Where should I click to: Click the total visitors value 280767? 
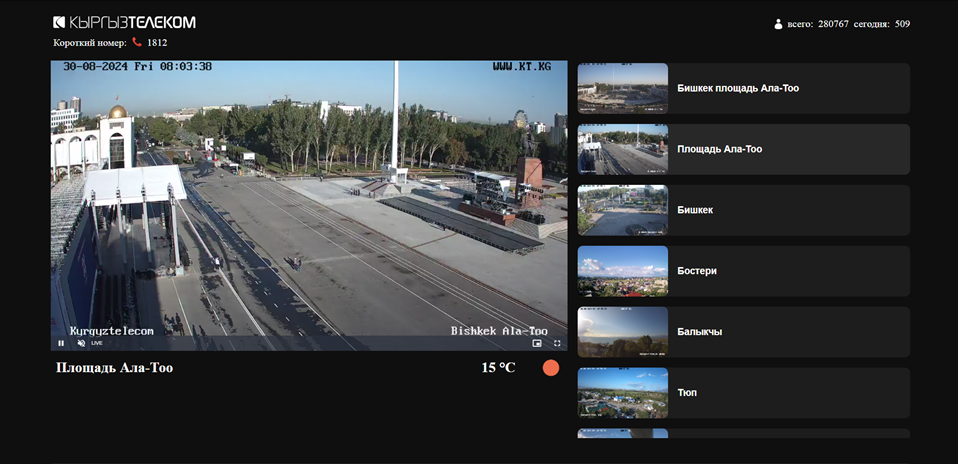[833, 24]
